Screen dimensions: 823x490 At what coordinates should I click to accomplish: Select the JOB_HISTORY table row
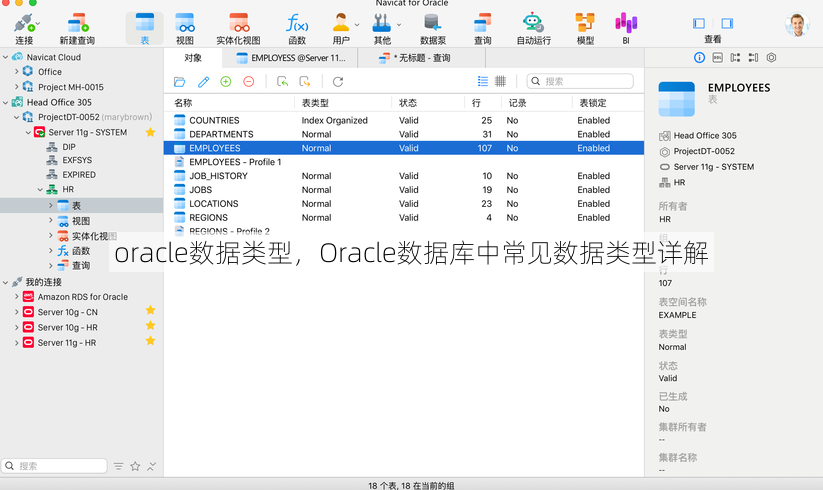coord(404,176)
